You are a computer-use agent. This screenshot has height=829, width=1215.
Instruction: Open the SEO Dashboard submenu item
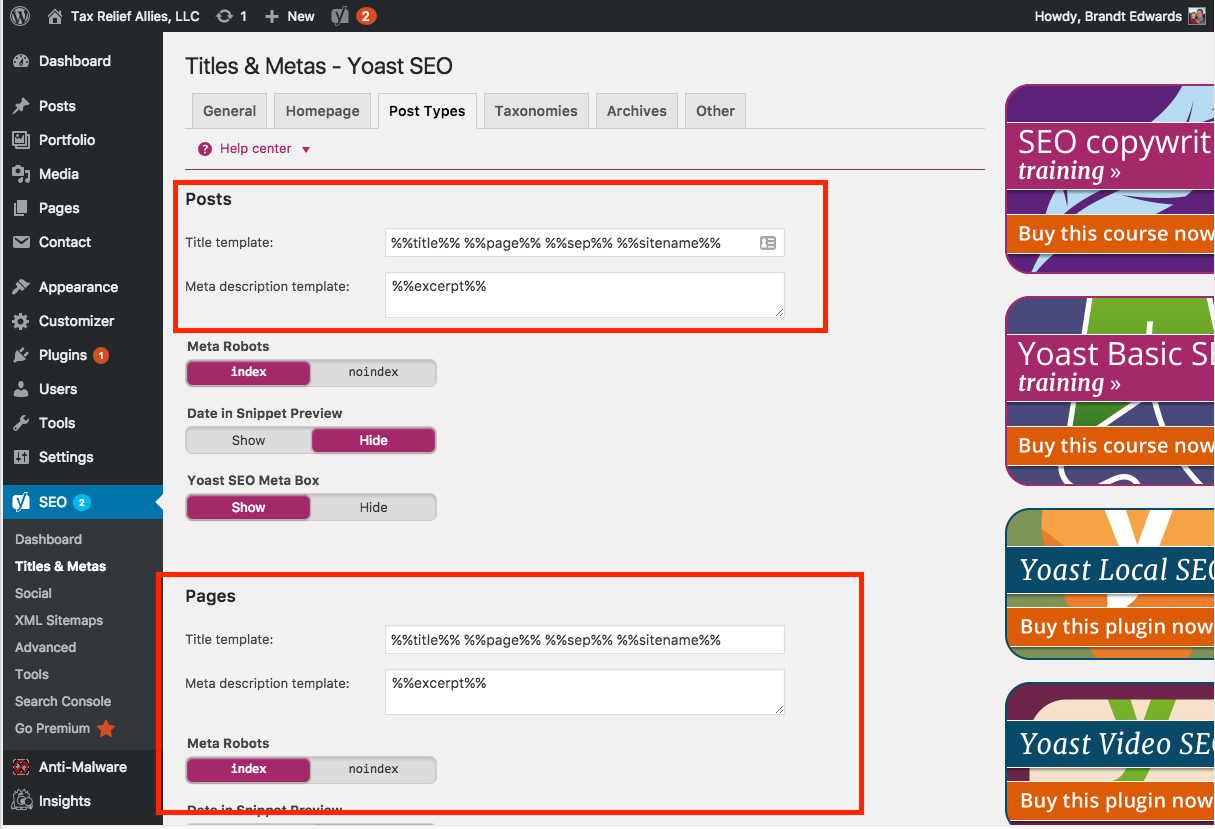point(48,539)
